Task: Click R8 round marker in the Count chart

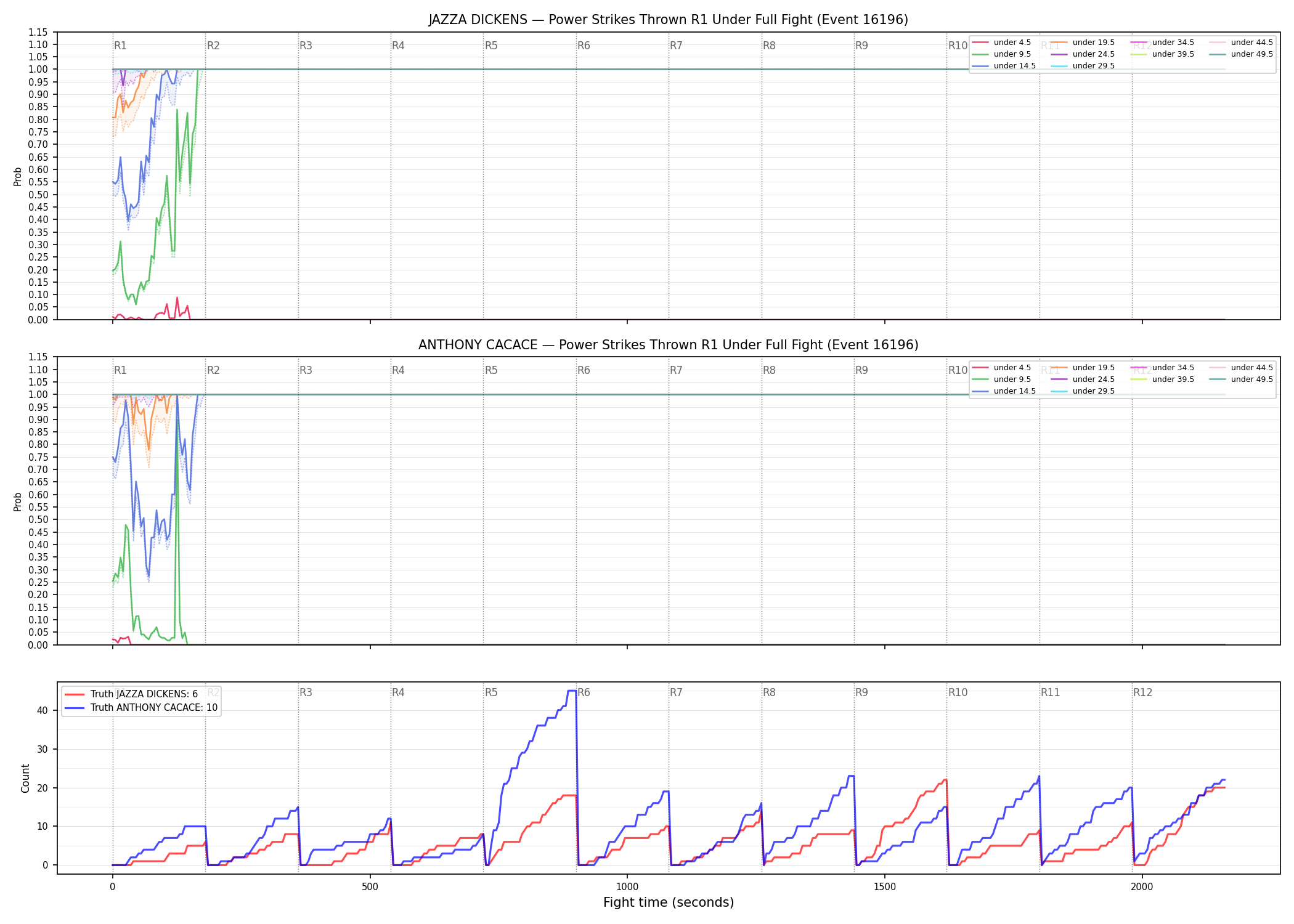Action: (x=769, y=692)
